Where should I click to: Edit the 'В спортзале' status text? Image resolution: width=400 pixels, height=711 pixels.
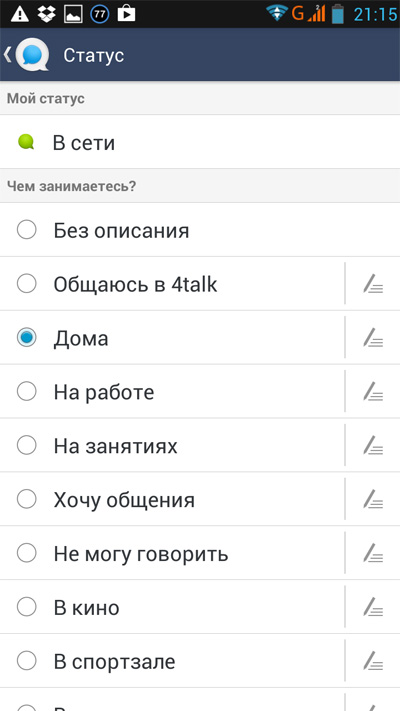click(373, 661)
